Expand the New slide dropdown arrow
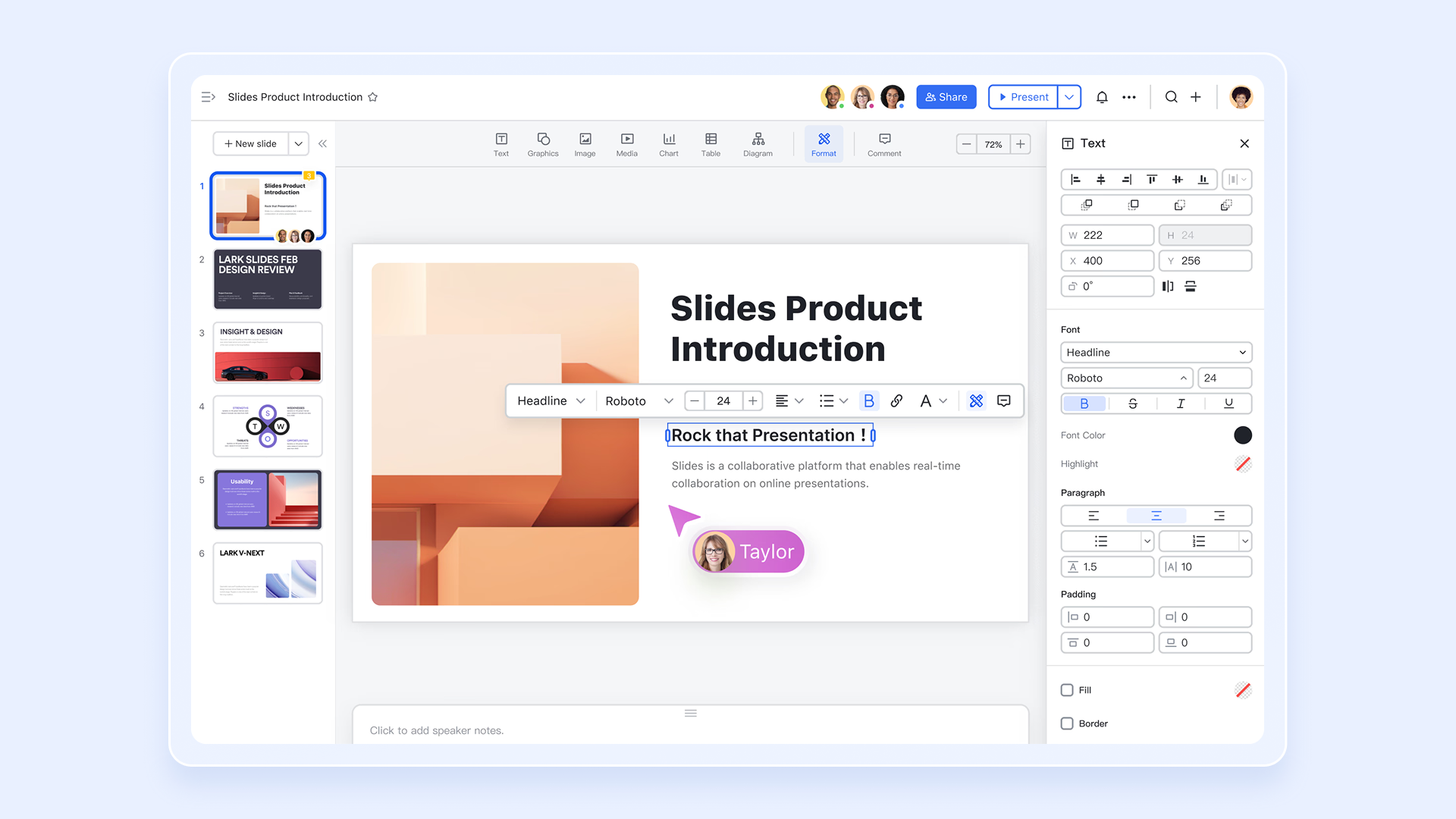This screenshot has width=1456, height=819. (x=299, y=143)
